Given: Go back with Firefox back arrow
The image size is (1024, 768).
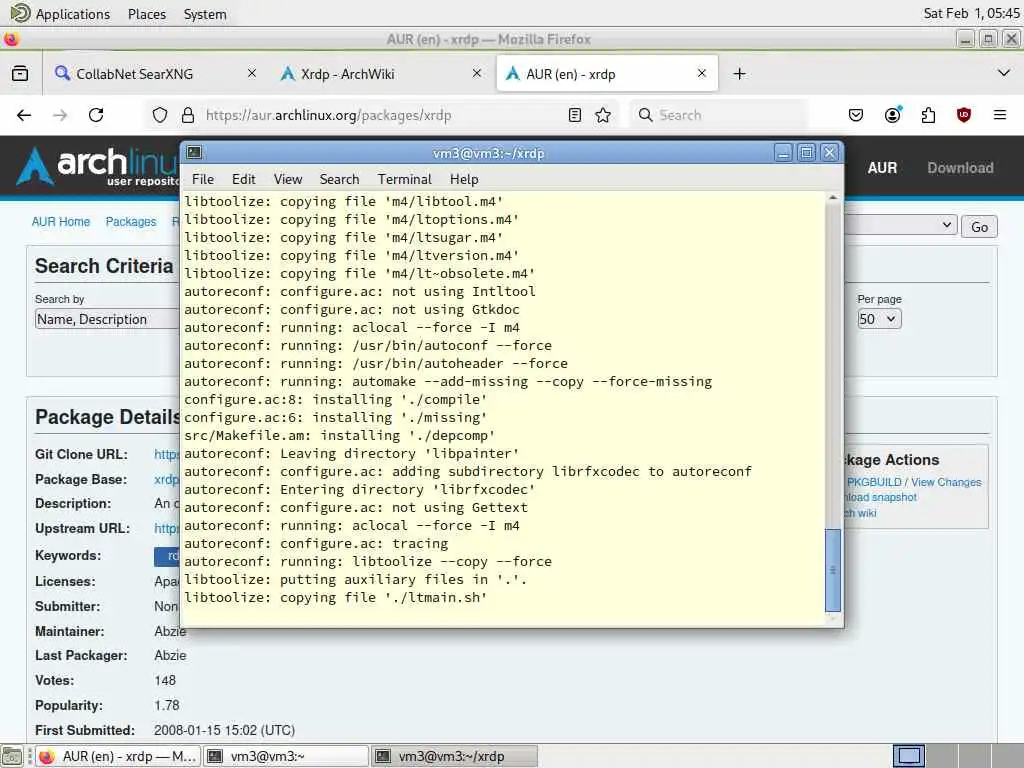Looking at the screenshot, I should [24, 115].
